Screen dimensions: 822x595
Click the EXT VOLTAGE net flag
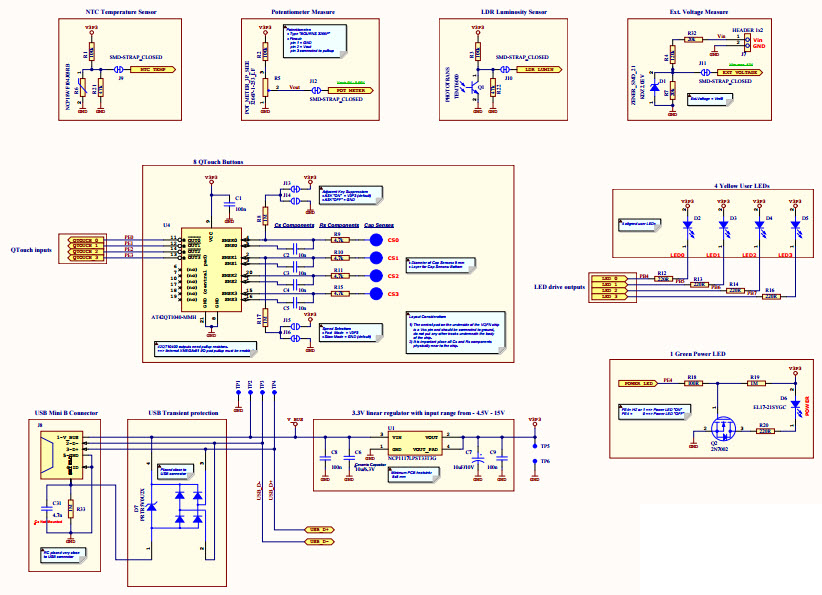741,72
